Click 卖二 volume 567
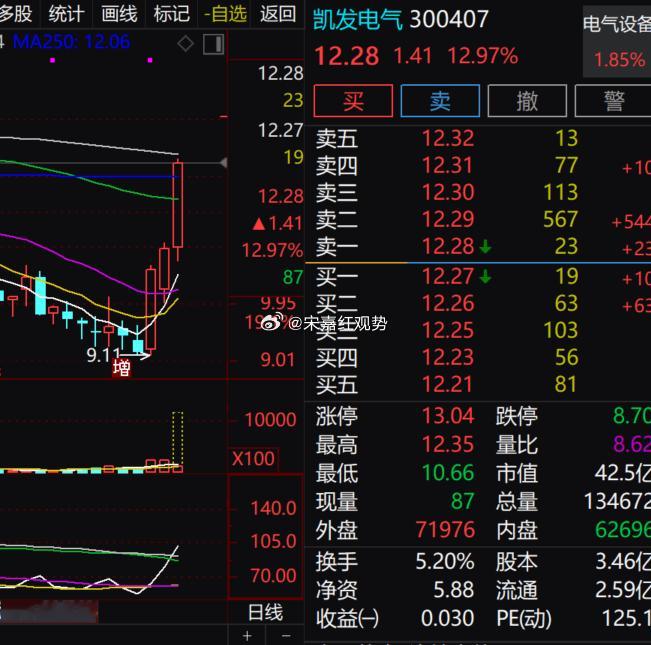The image size is (651, 645). [560, 219]
